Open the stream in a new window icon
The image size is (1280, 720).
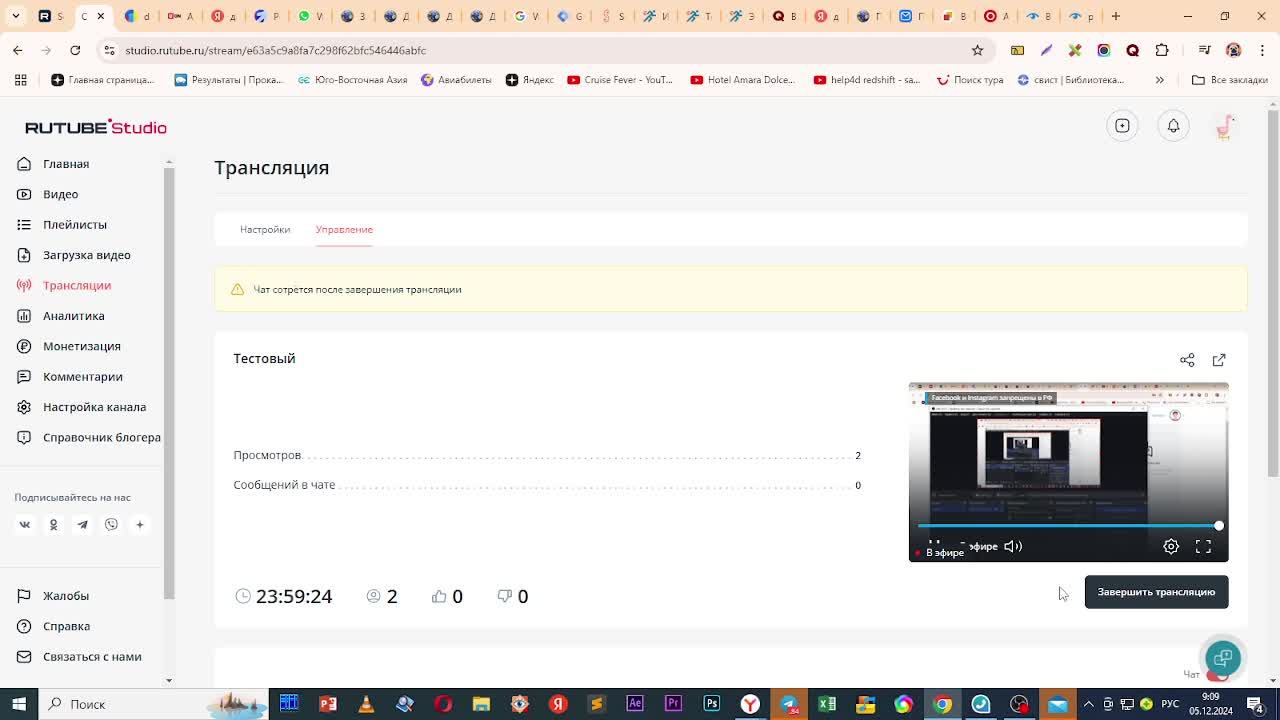1219,360
